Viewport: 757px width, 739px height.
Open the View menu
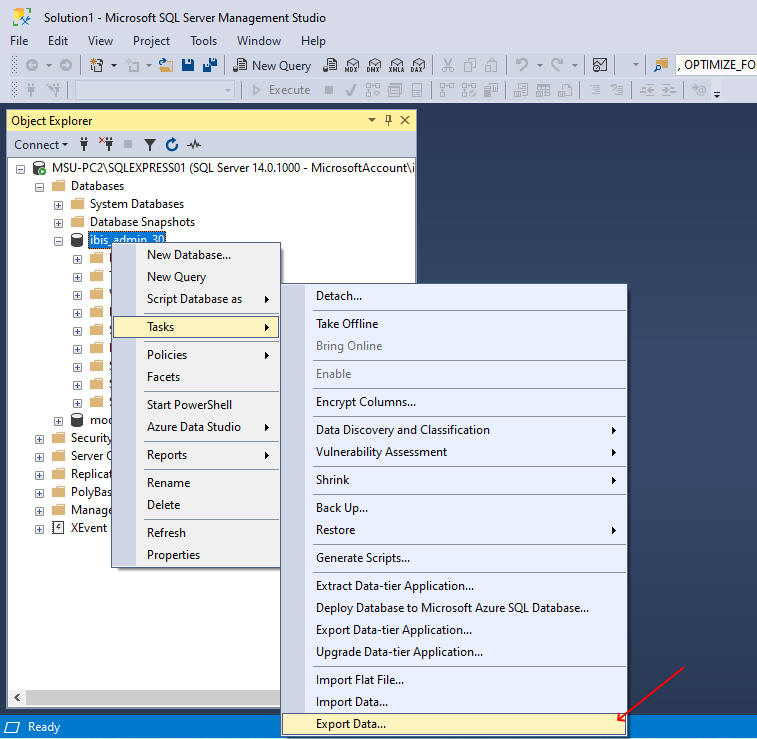[100, 41]
